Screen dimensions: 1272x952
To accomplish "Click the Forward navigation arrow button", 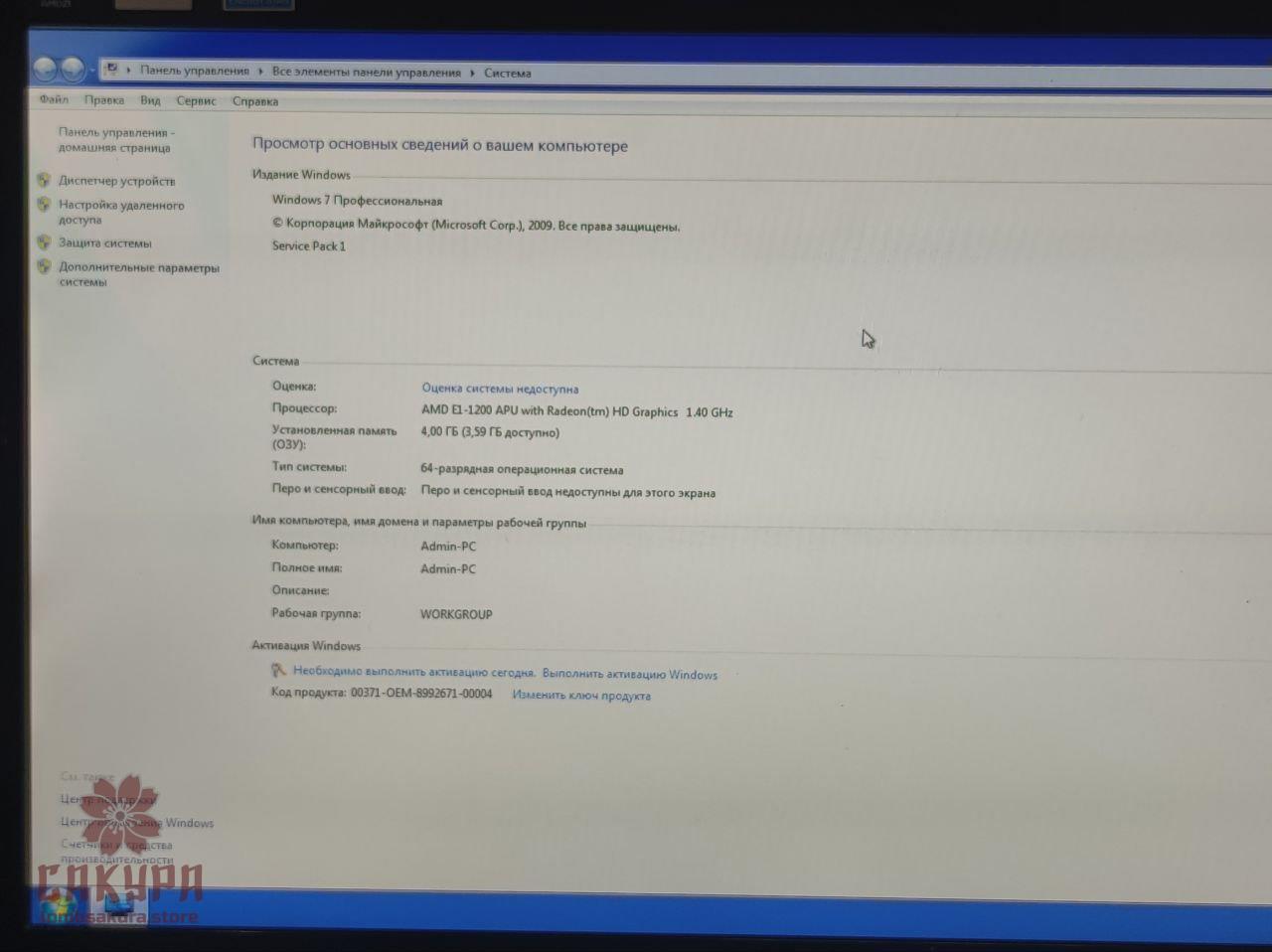I will (73, 70).
